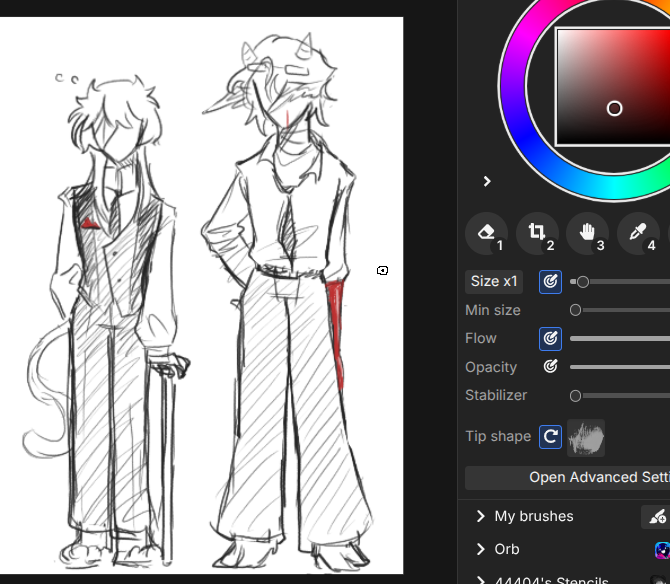Click the Orb brush pack icon

pyautogui.click(x=662, y=550)
